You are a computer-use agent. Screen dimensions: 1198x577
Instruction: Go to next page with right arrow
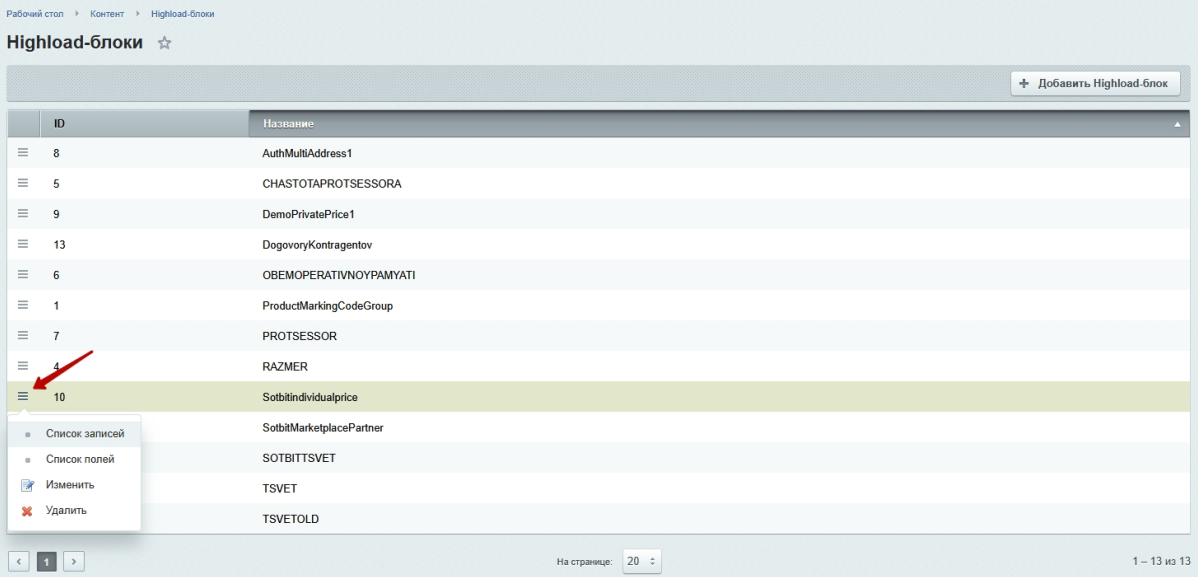74,562
